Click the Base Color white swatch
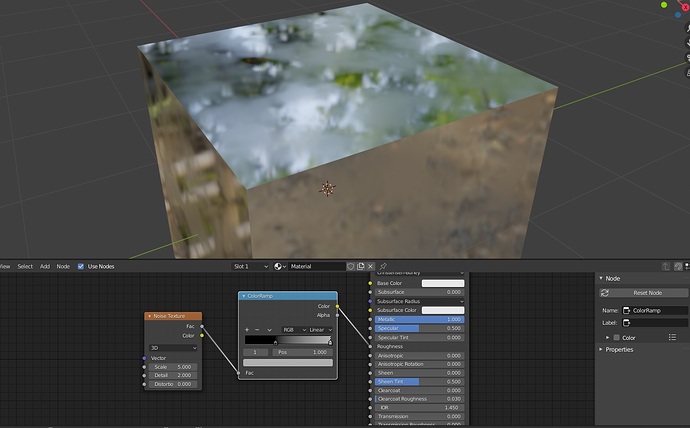 click(x=443, y=283)
